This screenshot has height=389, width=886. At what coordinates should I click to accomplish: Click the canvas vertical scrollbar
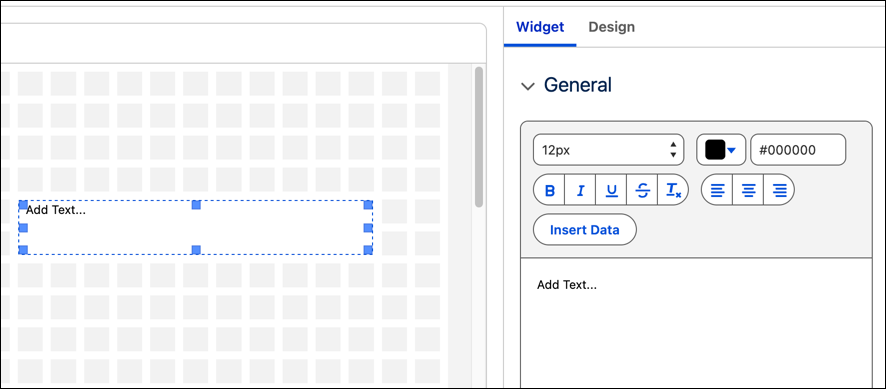479,137
